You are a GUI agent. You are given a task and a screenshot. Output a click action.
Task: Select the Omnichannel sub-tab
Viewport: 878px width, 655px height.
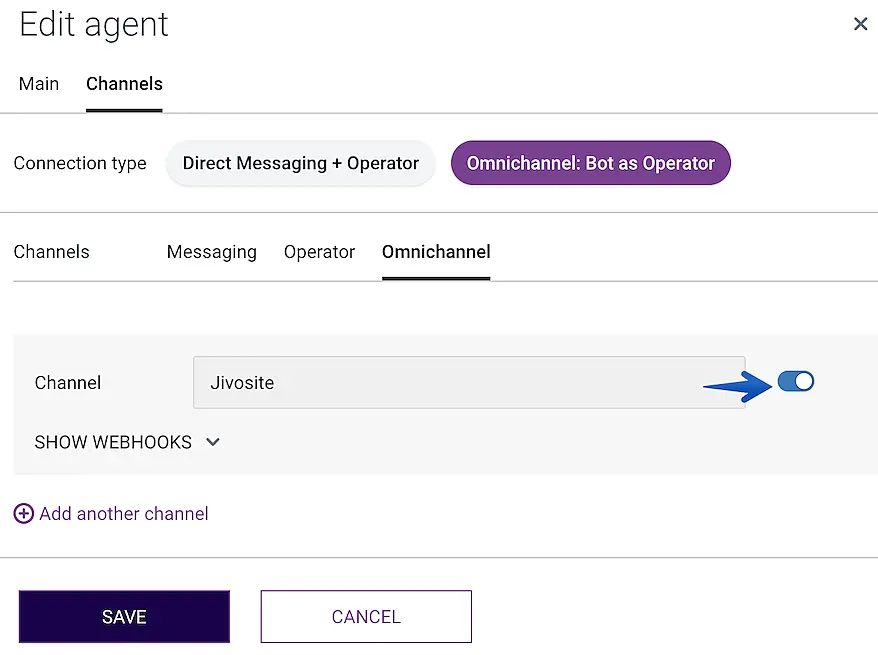pyautogui.click(x=436, y=252)
